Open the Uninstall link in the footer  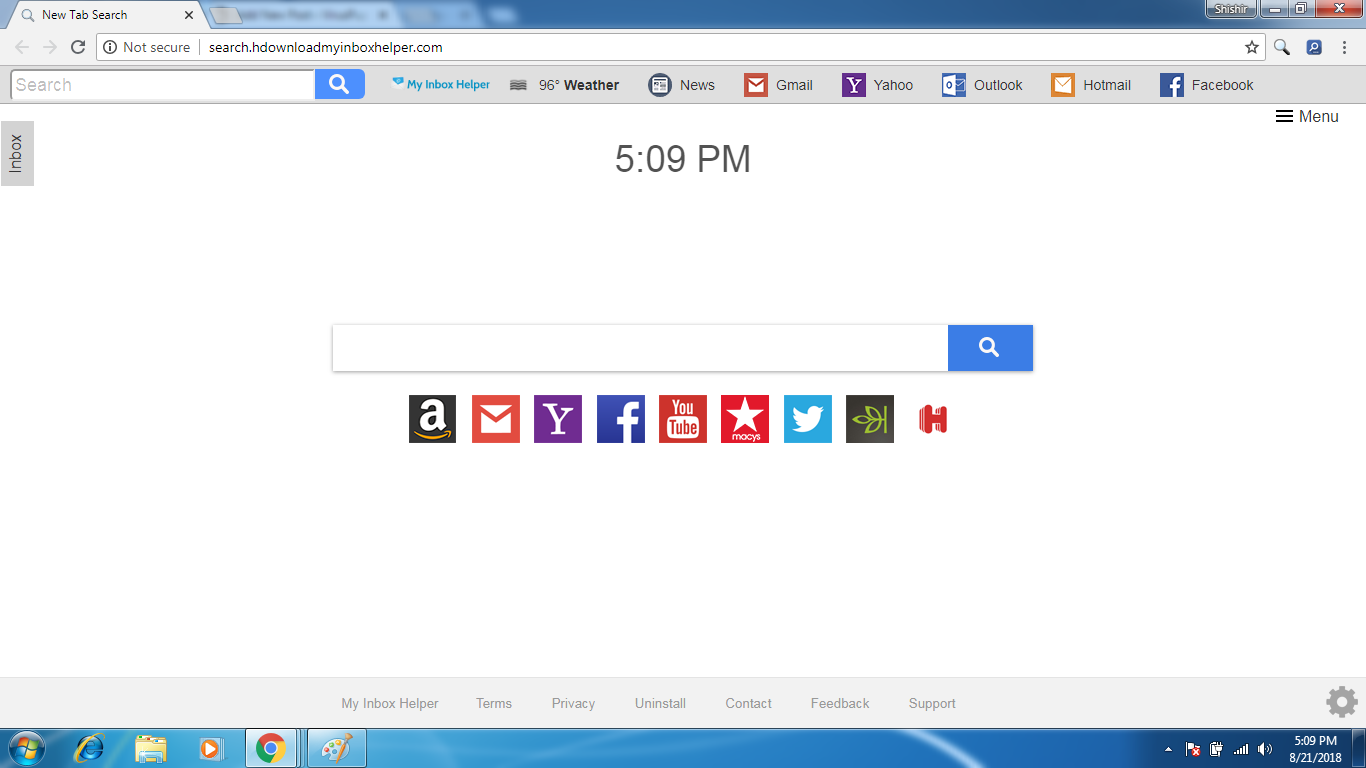point(660,703)
